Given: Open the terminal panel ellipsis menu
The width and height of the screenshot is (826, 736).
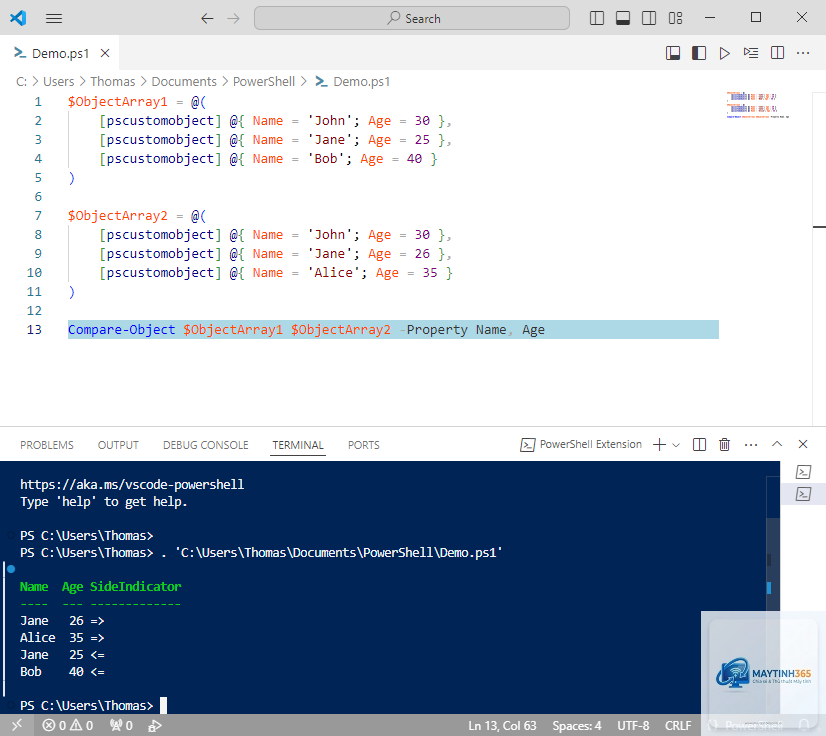Looking at the screenshot, I should tap(751, 445).
